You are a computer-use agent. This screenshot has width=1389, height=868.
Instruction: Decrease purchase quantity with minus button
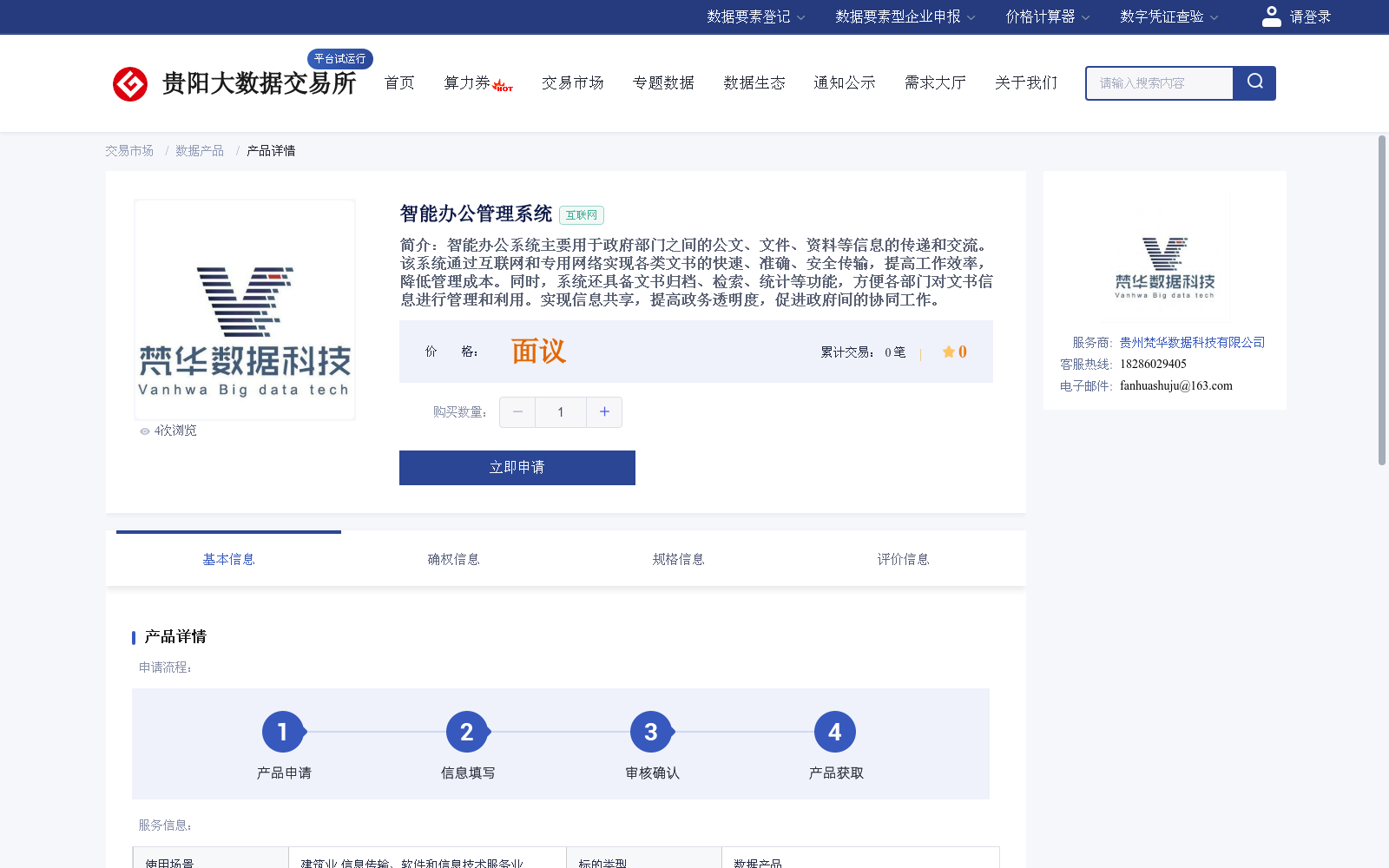click(x=517, y=412)
